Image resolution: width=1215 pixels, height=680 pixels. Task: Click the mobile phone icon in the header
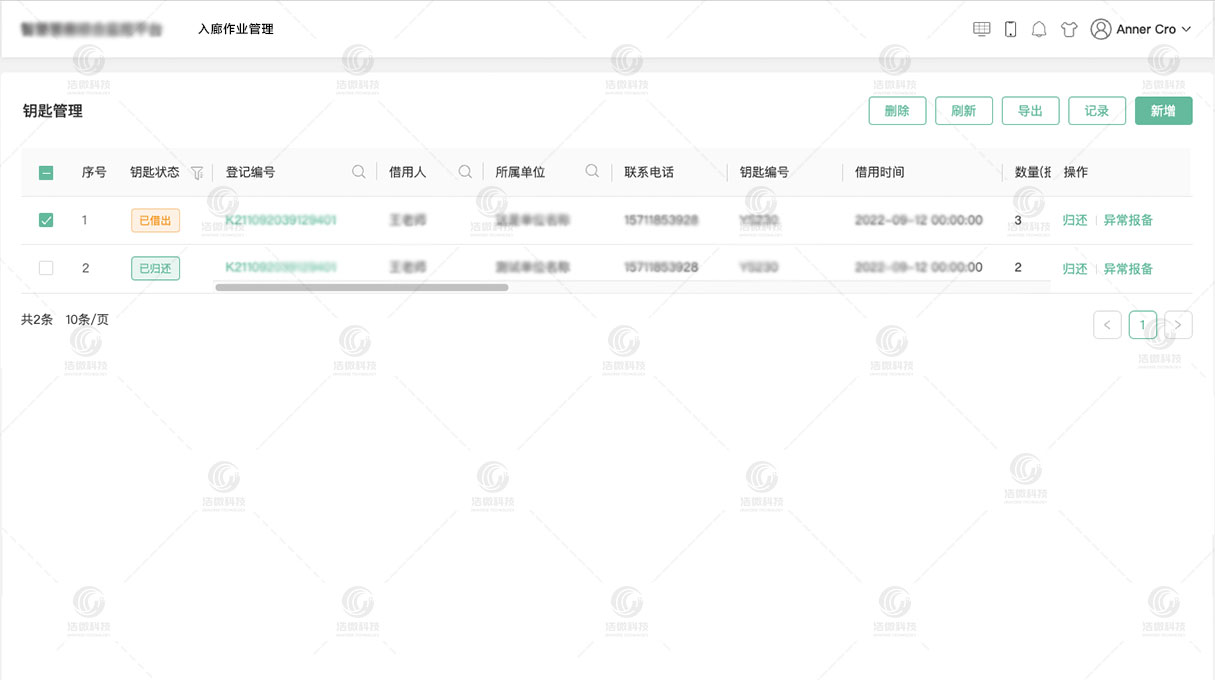(x=1008, y=29)
